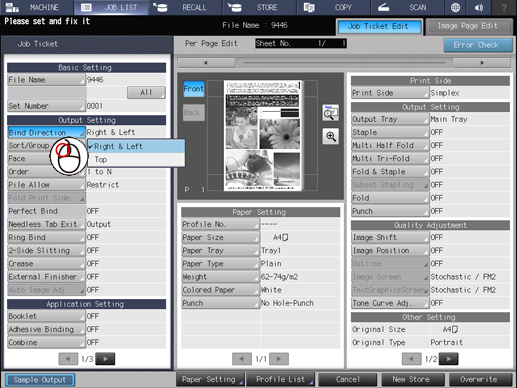517x388 pixels.
Task: Open Paper Type setting
Action: click(x=220, y=264)
